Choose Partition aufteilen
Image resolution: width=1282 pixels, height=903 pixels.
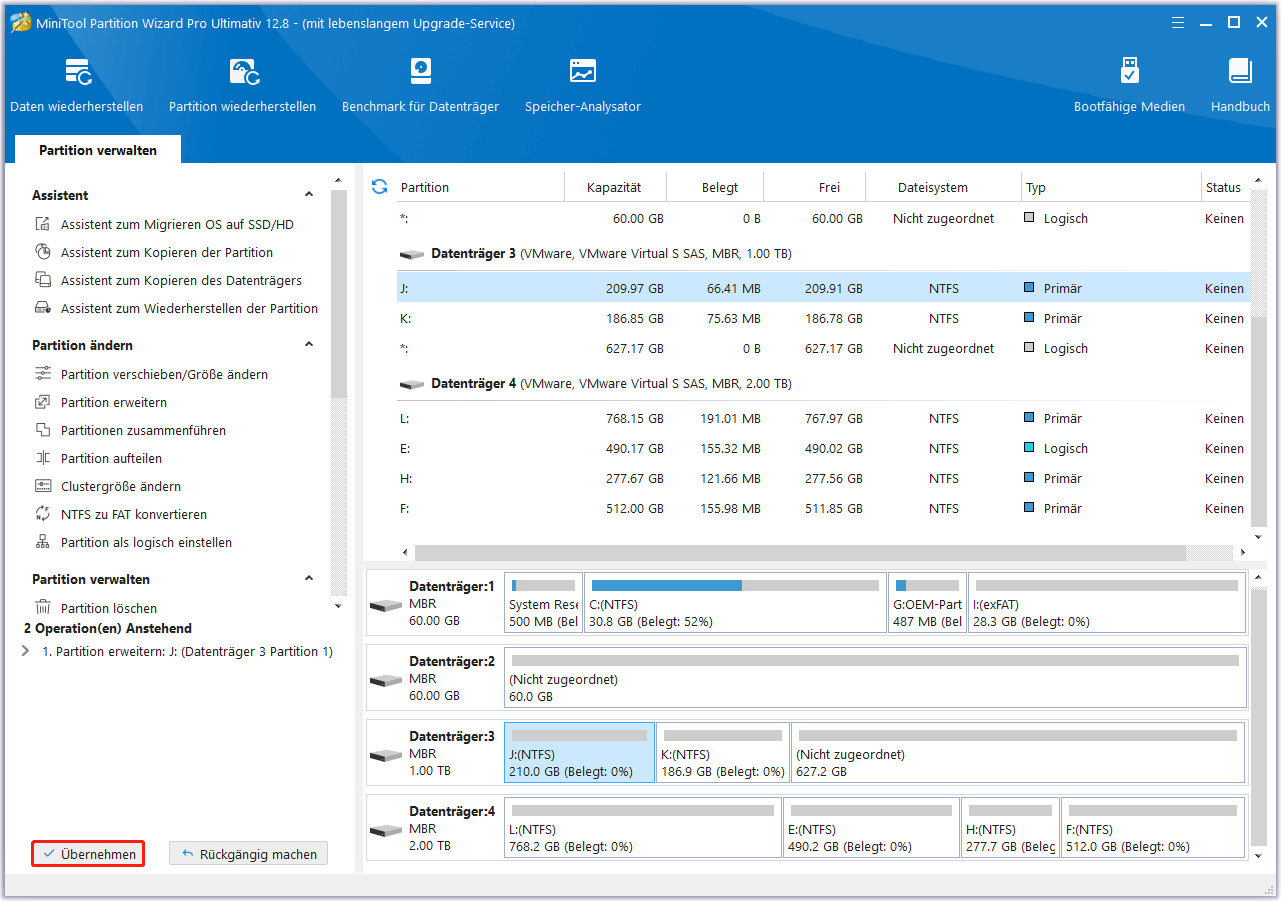pos(111,459)
